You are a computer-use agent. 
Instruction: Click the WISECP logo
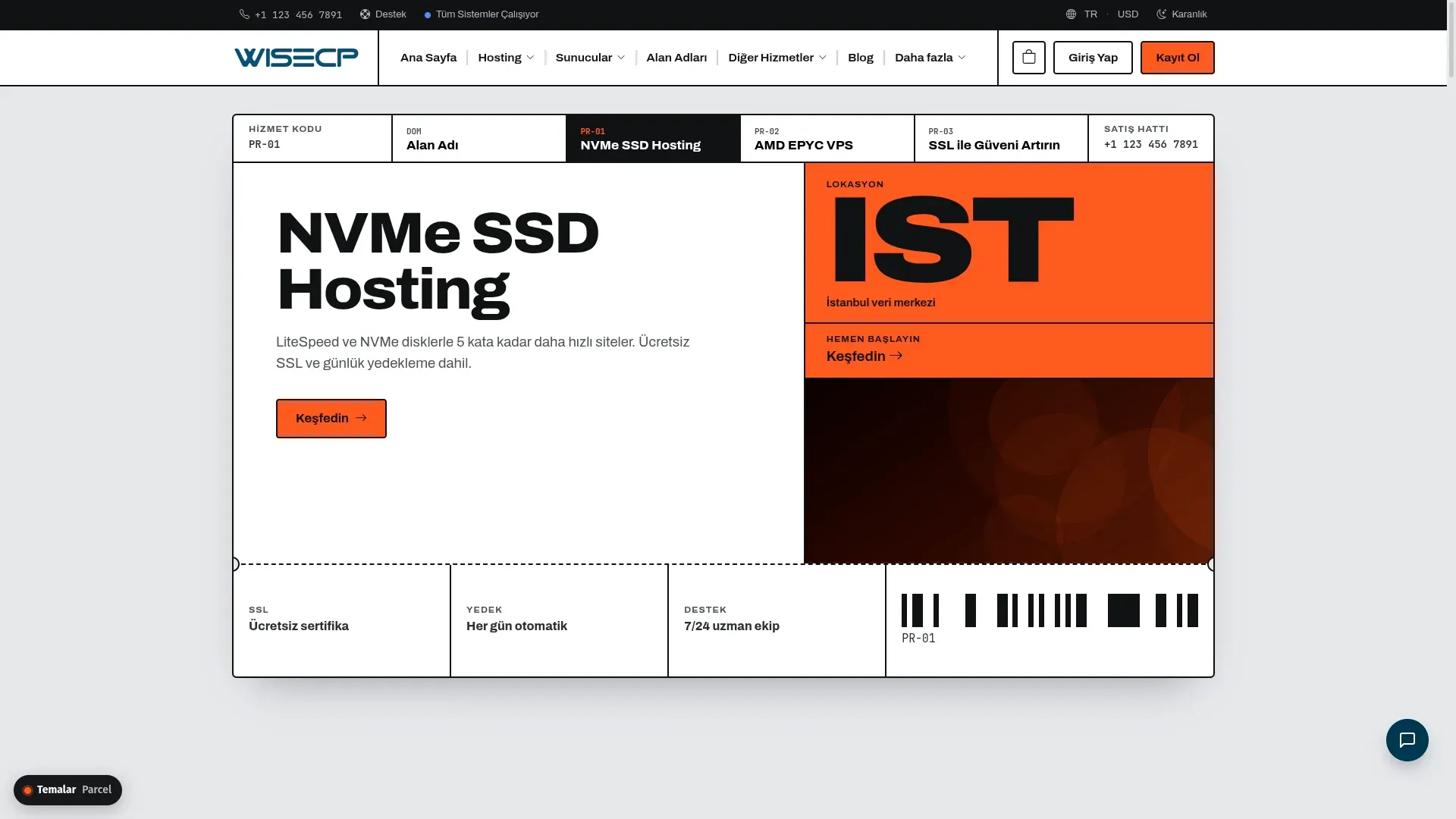297,58
